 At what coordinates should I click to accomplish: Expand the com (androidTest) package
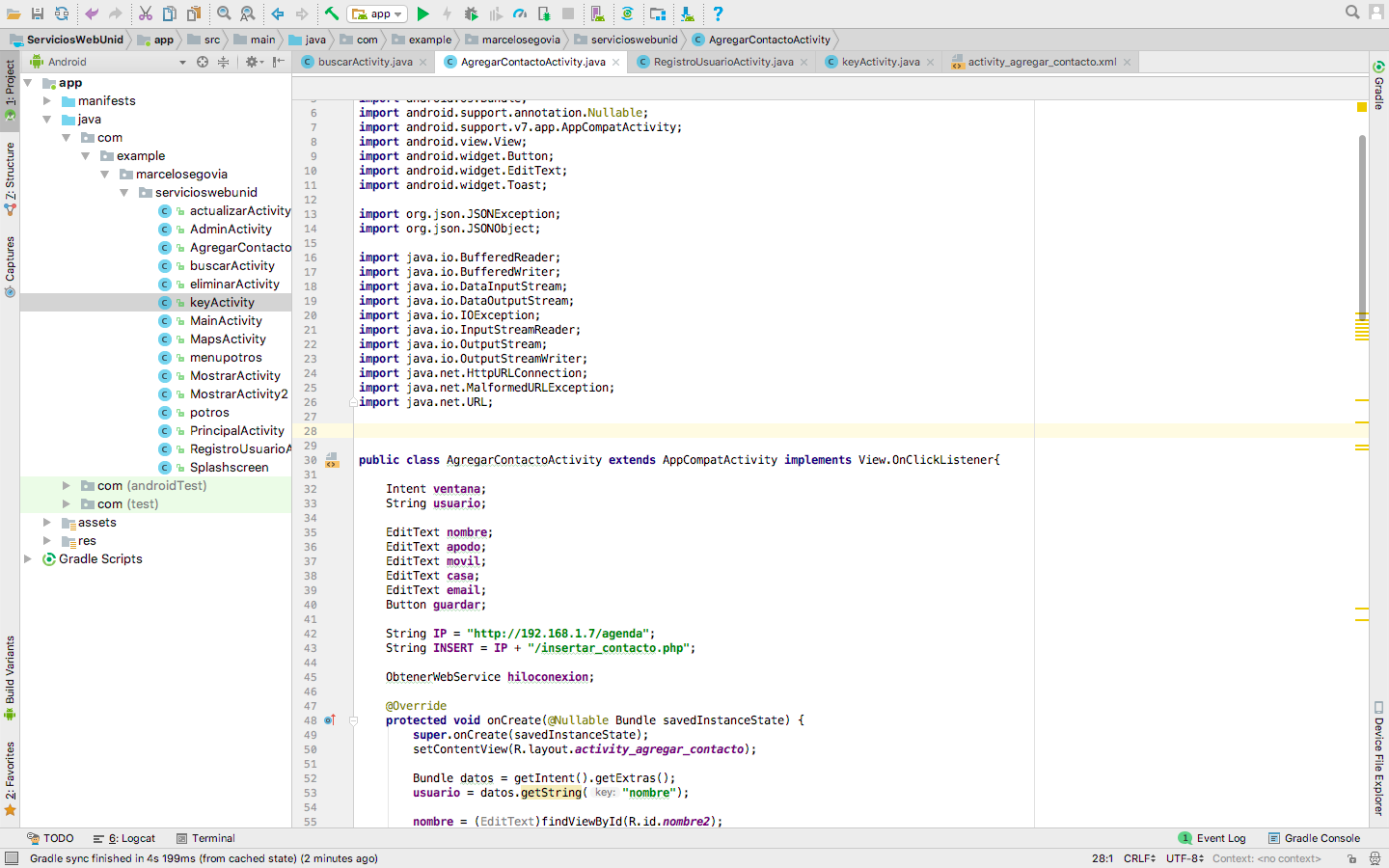point(66,486)
